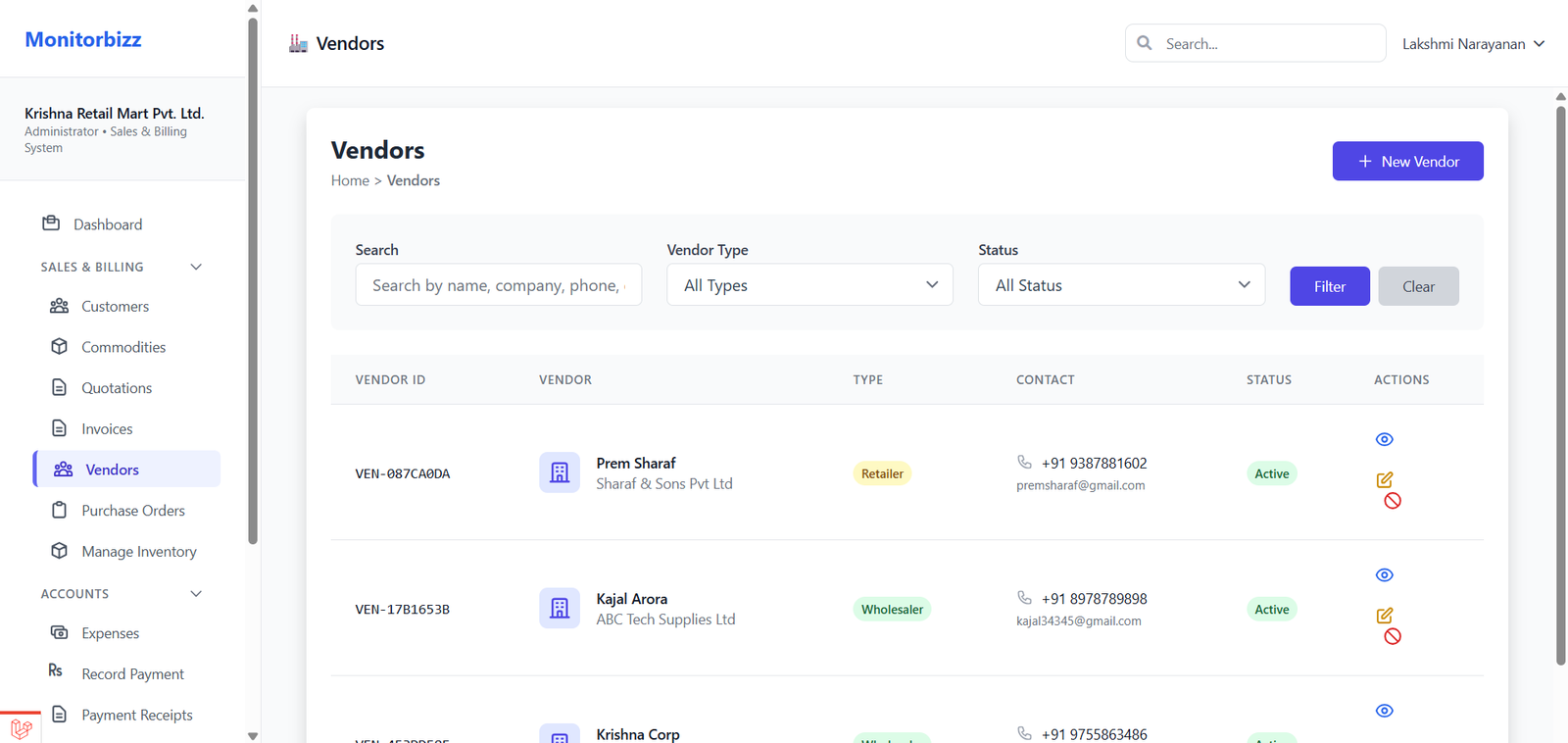Screen dimensions: 1568x743
Task: Follow the Home breadcrumb link
Action: (350, 180)
